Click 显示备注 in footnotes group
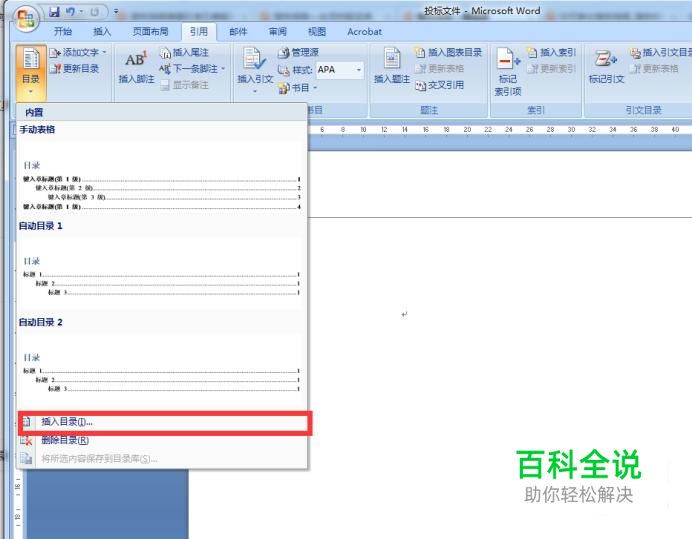Screen dimensions: 692x539 (x=184, y=85)
